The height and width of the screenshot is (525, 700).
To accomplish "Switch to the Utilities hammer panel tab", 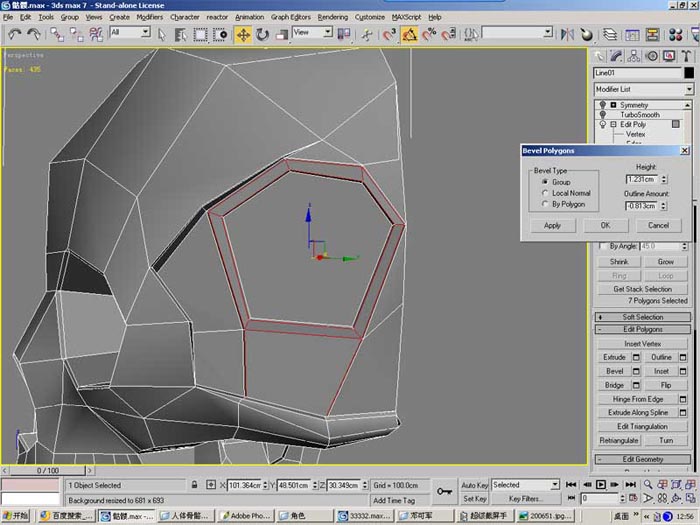I will 686,56.
